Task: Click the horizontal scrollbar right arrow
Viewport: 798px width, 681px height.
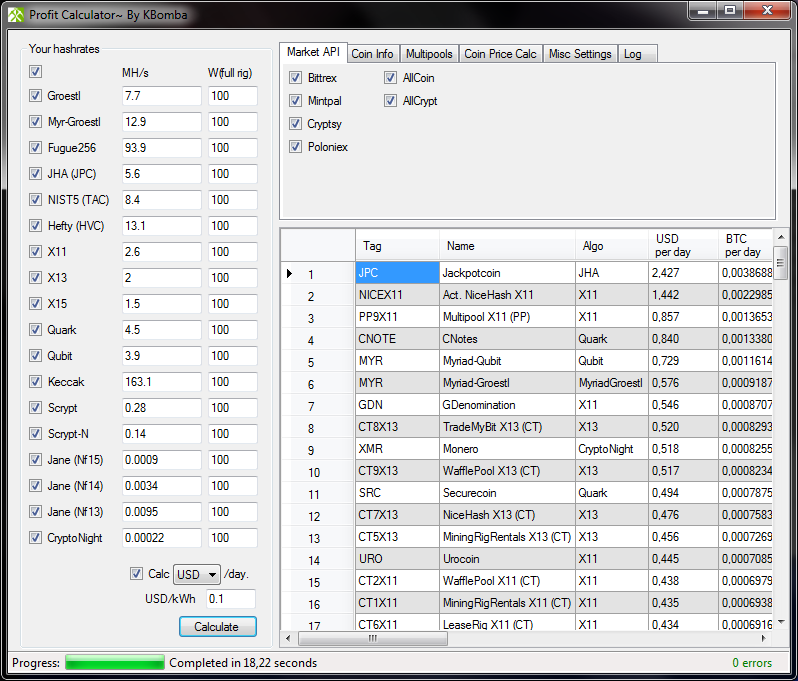Action: 763,638
